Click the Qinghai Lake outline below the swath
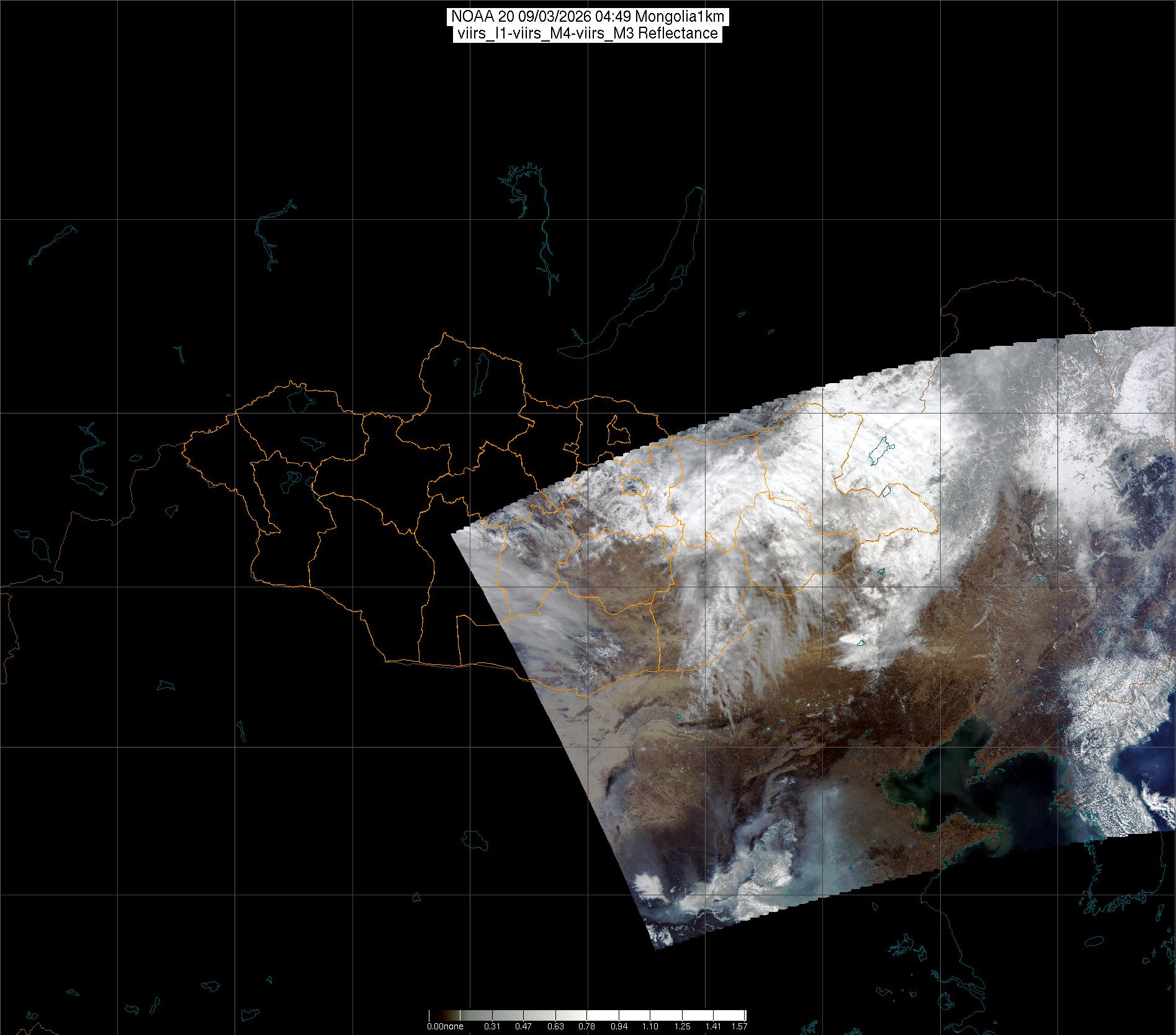The width and height of the screenshot is (1176, 1035). pos(477,840)
